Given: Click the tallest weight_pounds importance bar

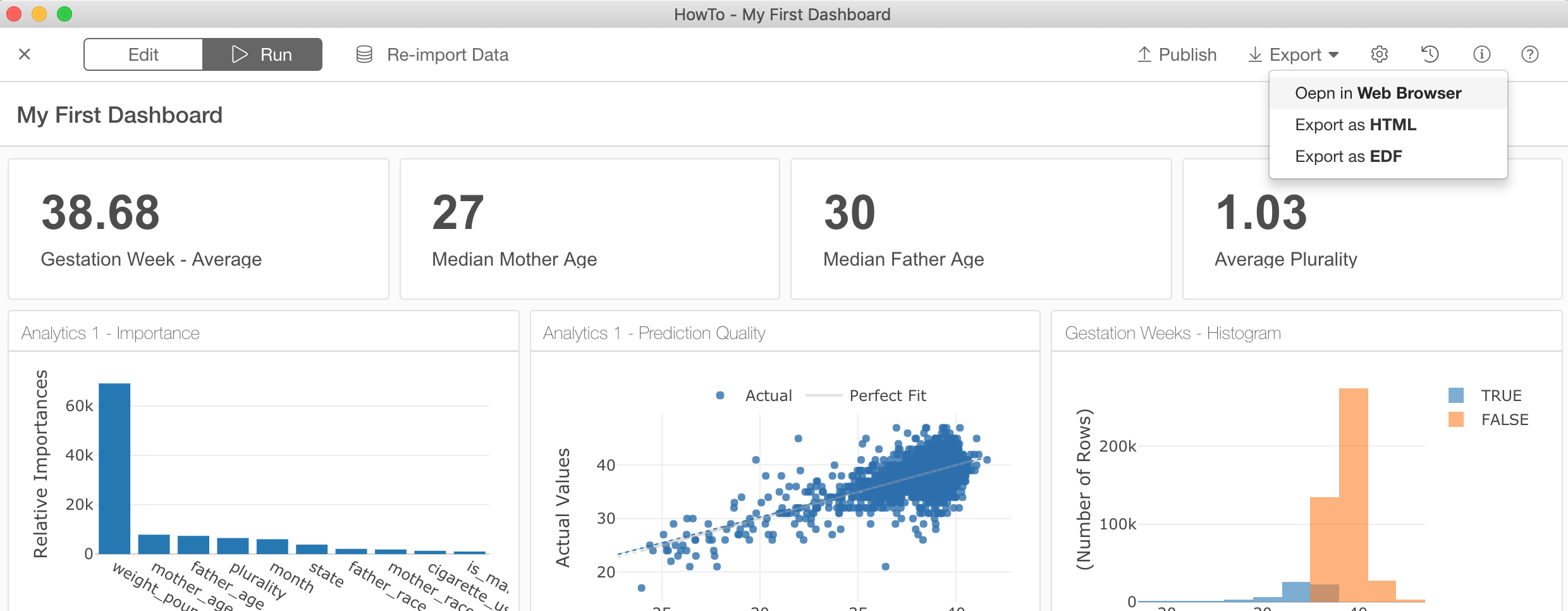Looking at the screenshot, I should (x=114, y=469).
